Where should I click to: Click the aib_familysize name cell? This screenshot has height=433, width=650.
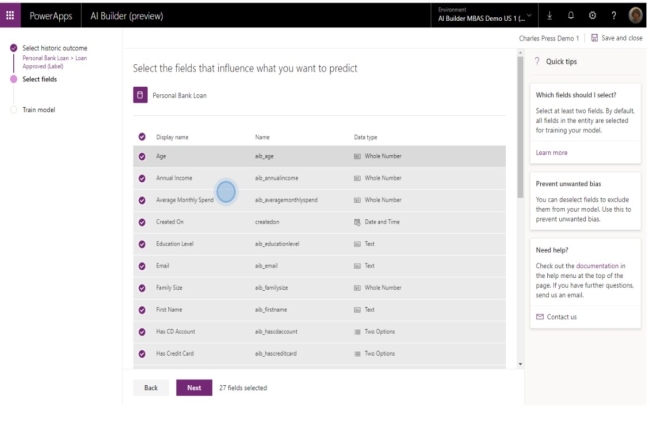(x=271, y=288)
